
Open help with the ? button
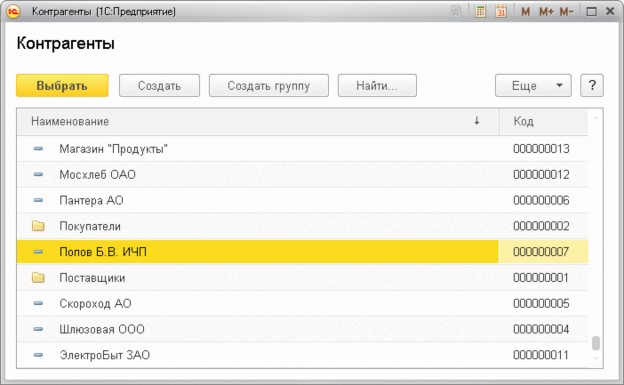(x=592, y=85)
